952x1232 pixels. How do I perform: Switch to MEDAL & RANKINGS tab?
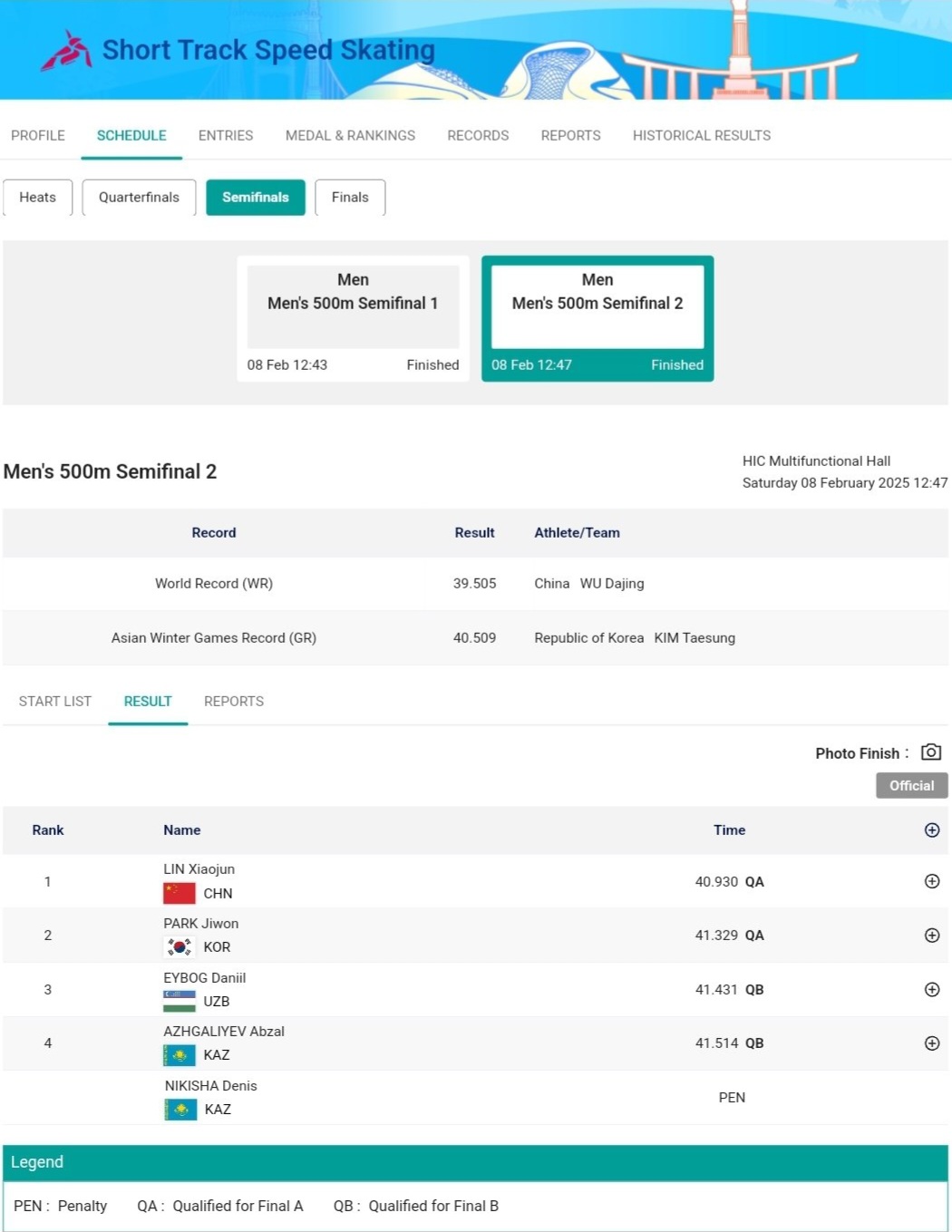(350, 135)
